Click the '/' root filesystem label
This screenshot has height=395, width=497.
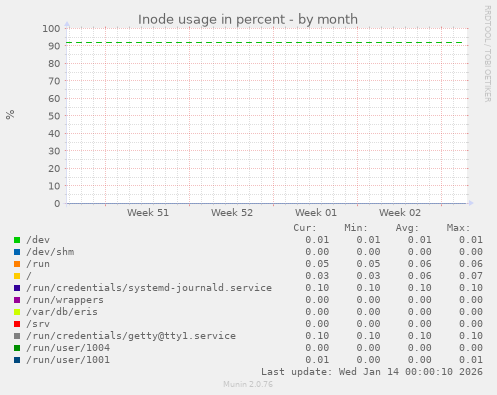coord(29,276)
